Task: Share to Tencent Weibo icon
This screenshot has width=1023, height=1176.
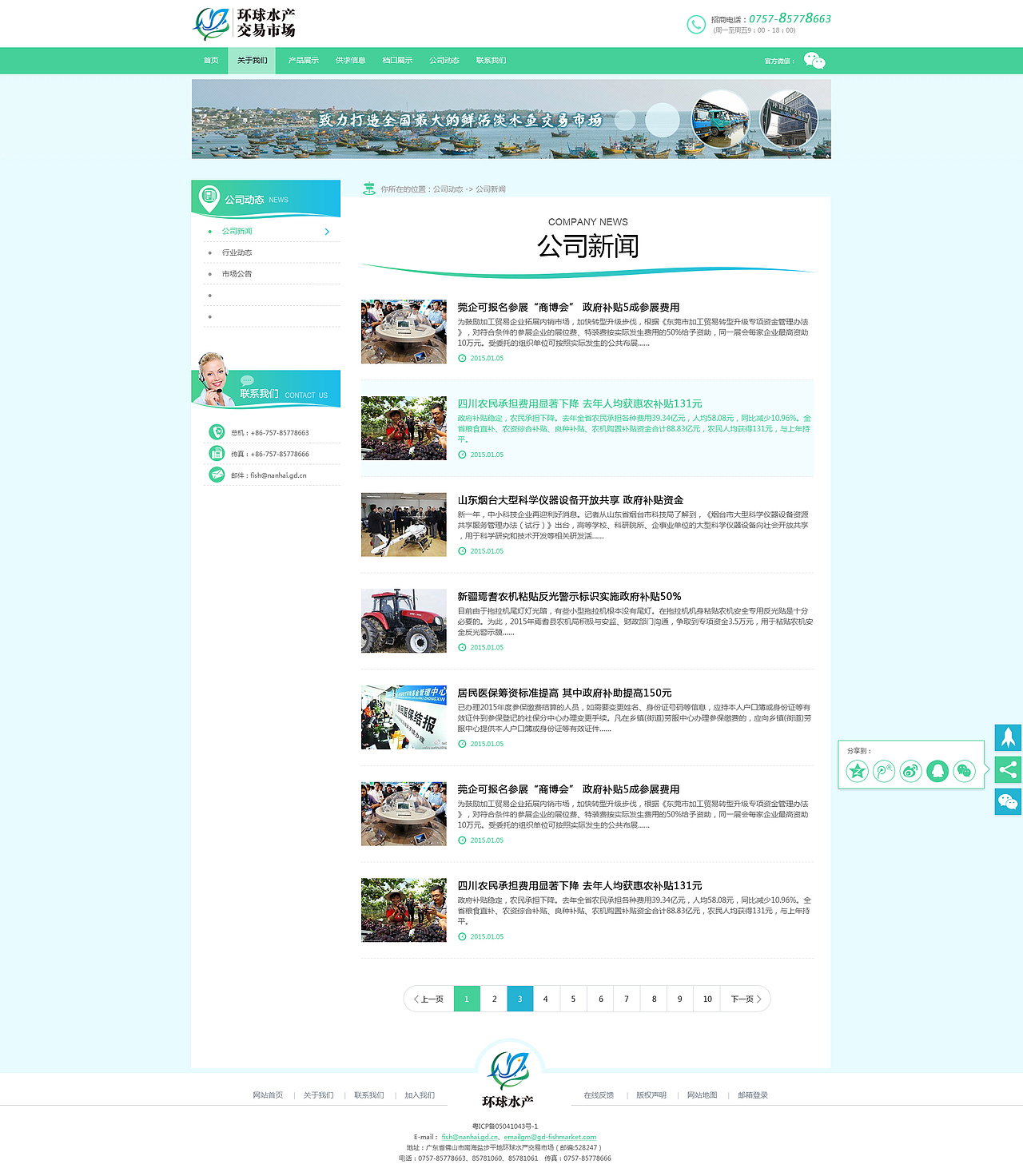Action: click(884, 771)
